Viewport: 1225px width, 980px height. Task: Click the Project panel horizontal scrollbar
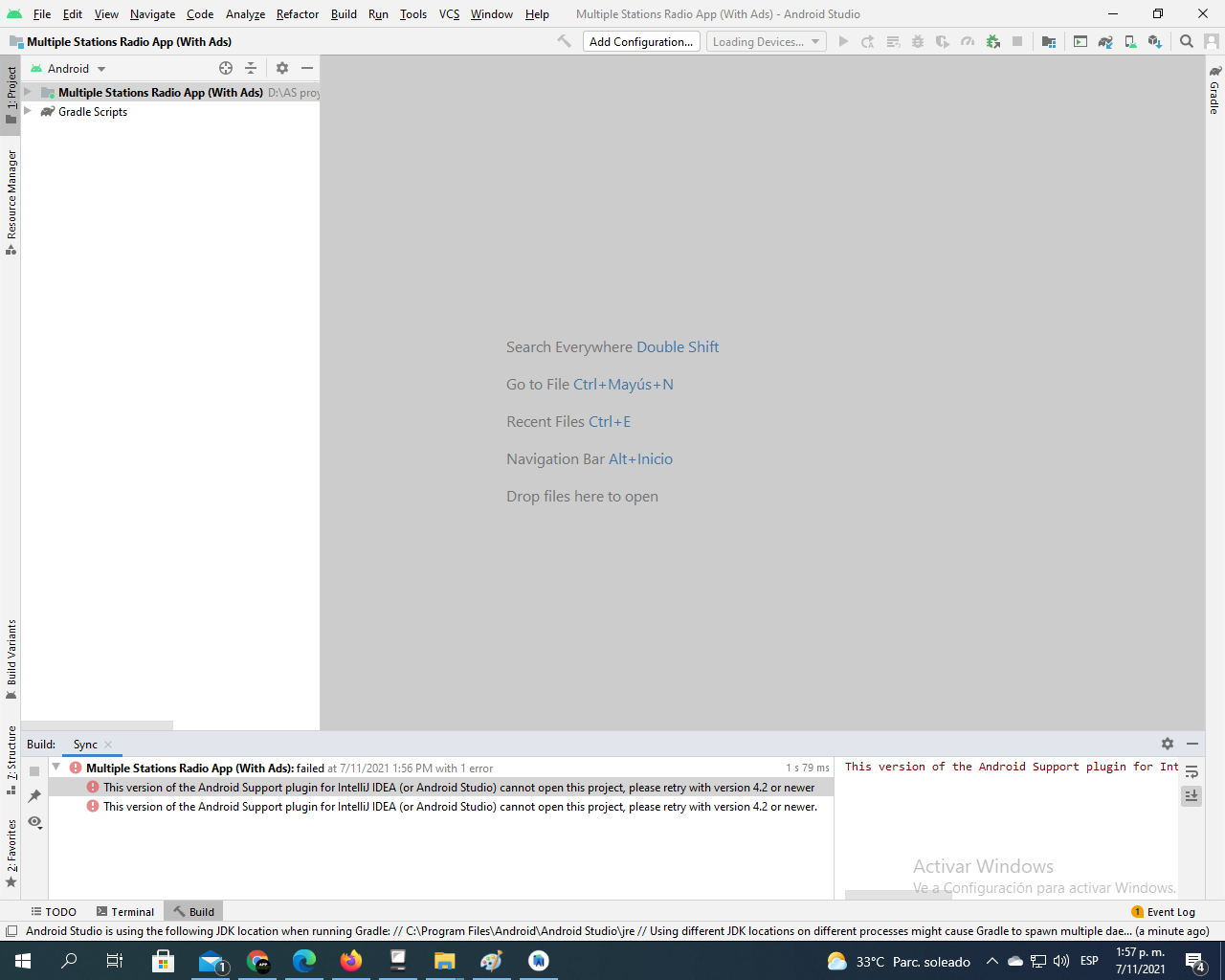(97, 725)
